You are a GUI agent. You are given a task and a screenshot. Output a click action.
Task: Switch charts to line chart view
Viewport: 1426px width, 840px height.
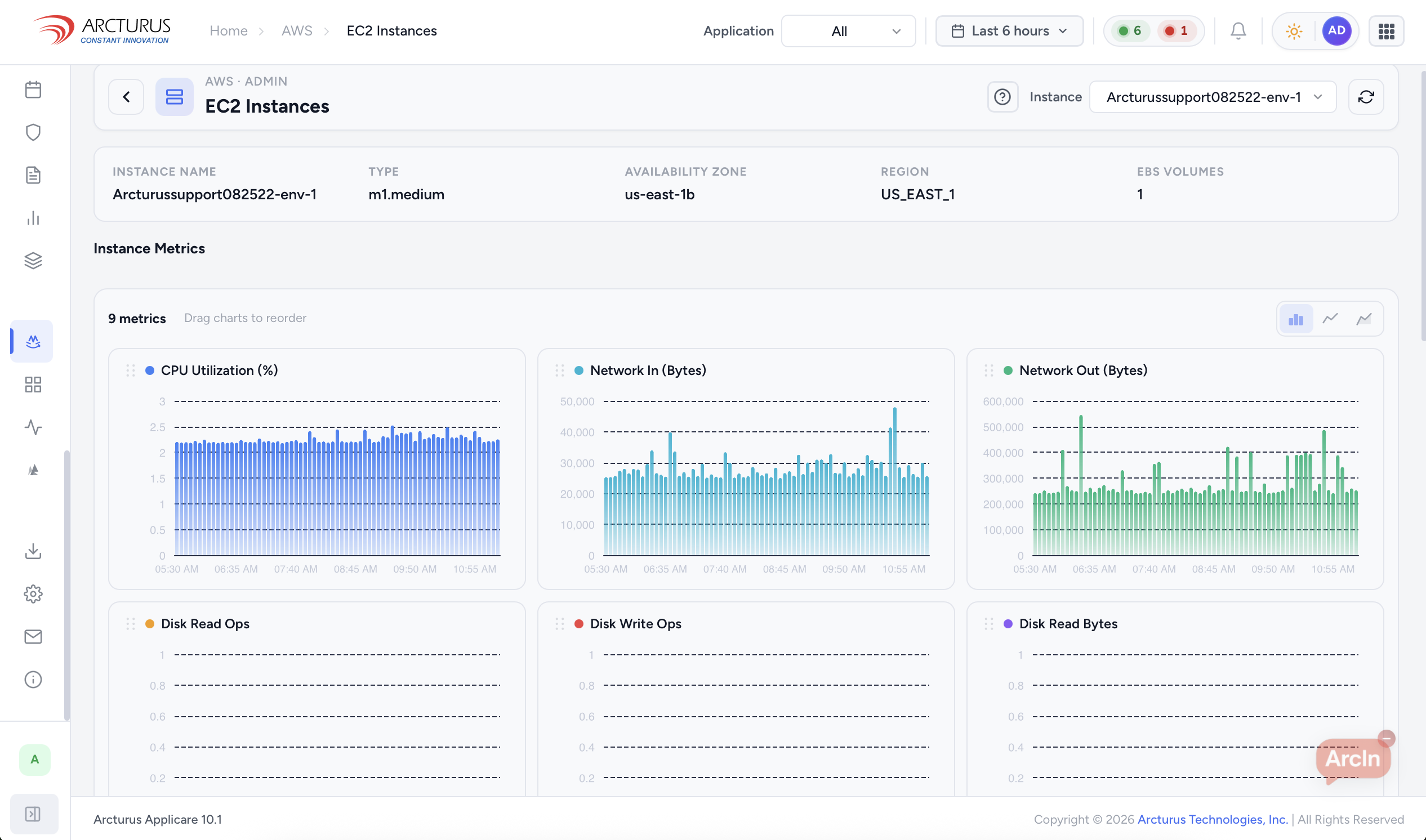point(1330,319)
